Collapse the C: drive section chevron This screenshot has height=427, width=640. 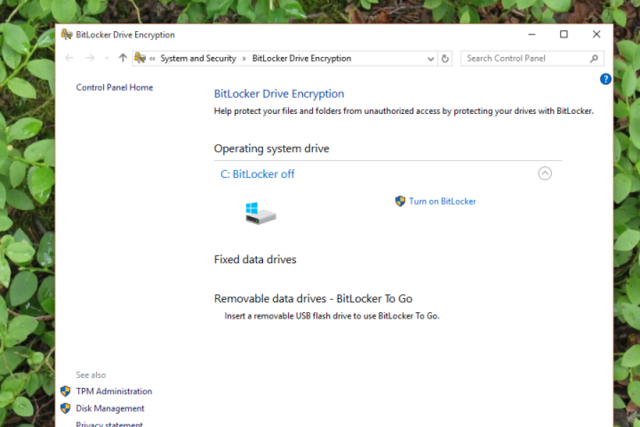point(545,173)
